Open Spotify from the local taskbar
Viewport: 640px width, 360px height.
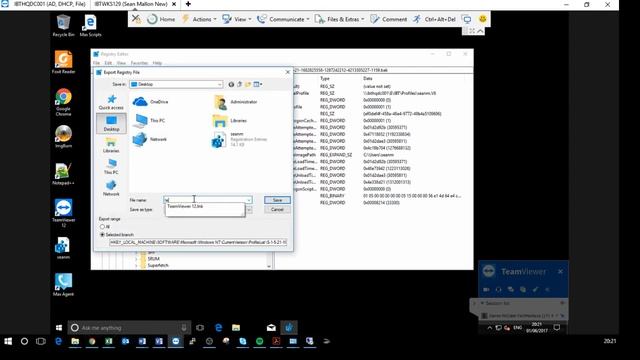click(260, 341)
